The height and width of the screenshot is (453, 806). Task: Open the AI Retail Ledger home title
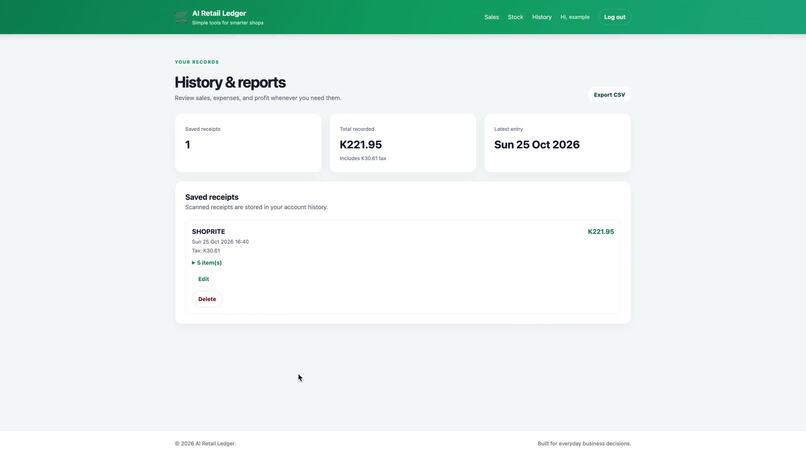(219, 13)
